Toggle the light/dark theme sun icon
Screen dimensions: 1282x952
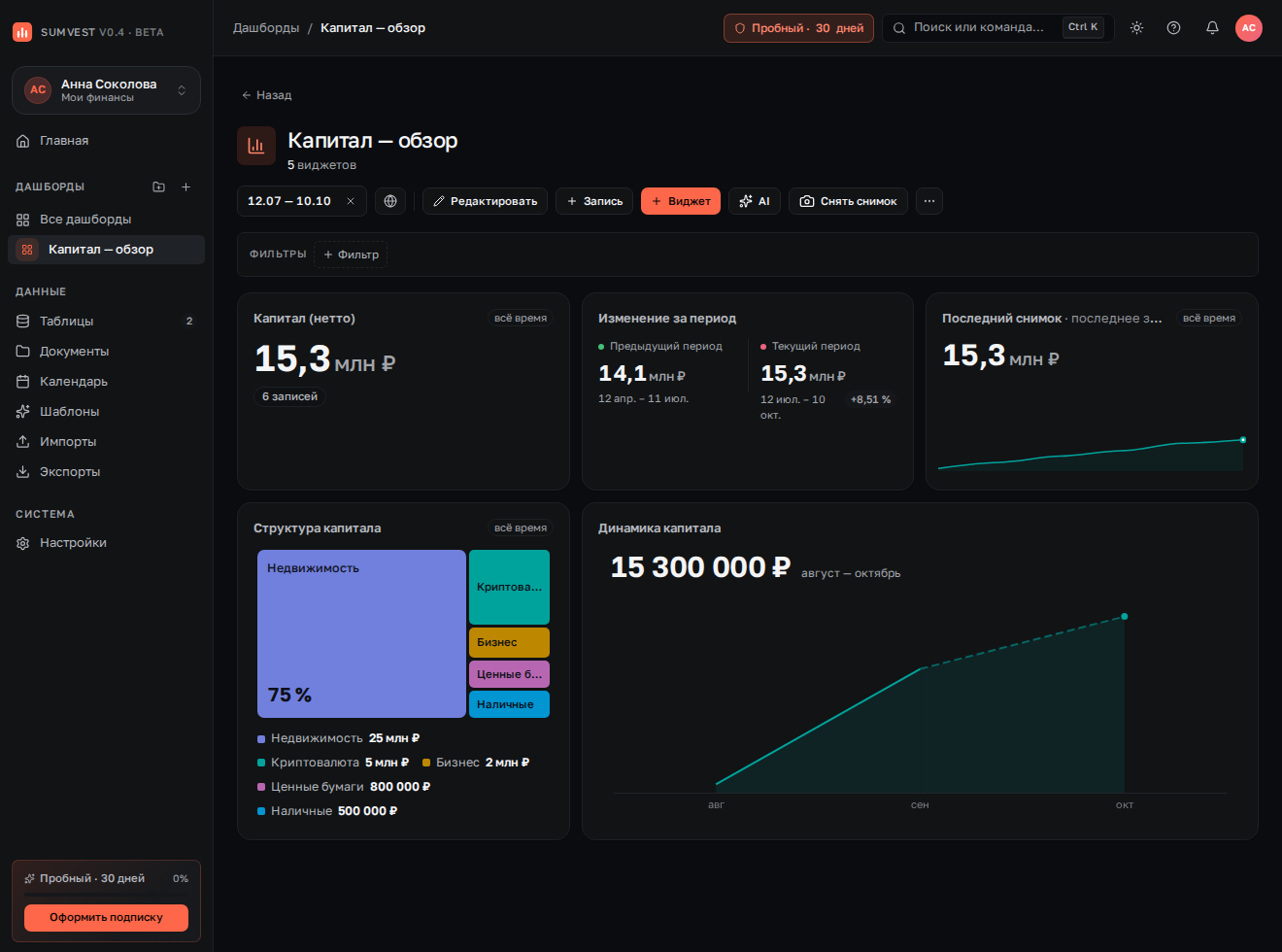click(1136, 28)
